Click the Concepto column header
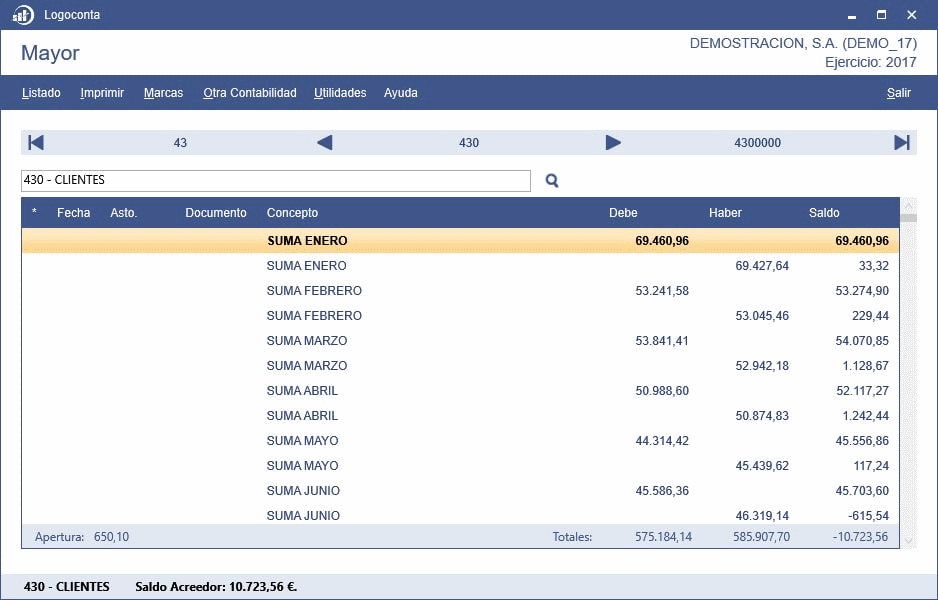 pyautogui.click(x=292, y=213)
